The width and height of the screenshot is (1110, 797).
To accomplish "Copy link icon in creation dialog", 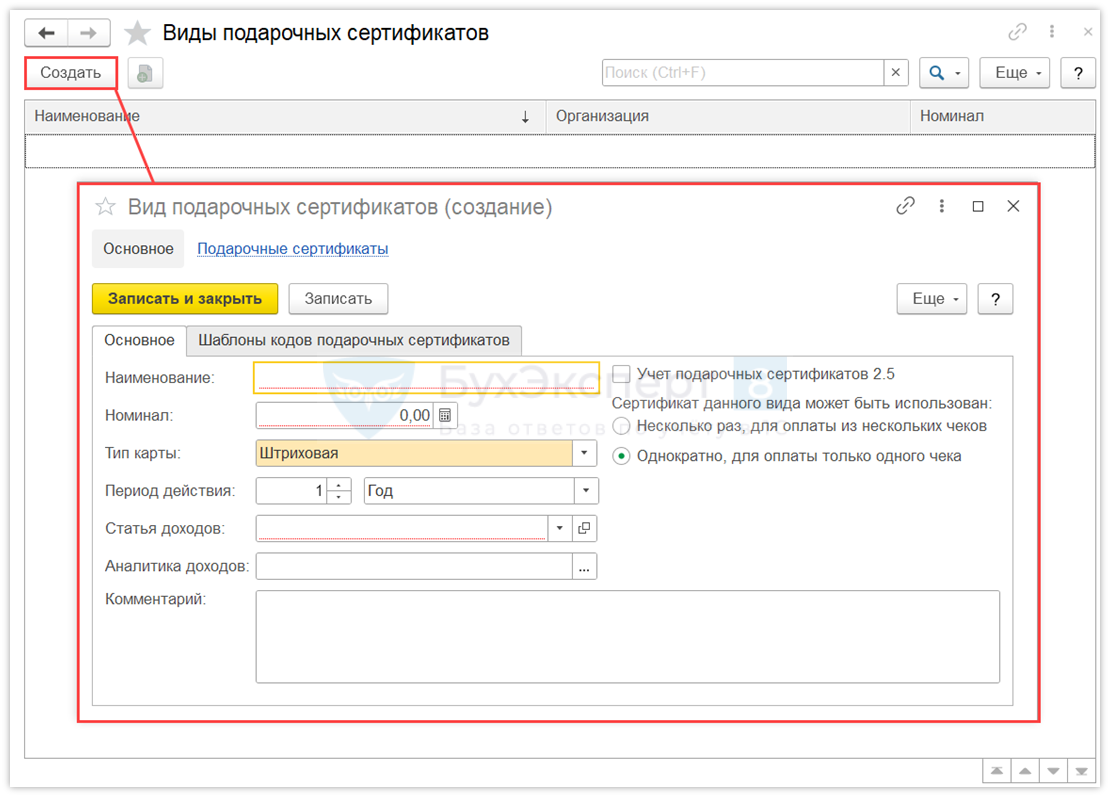I will coord(905,206).
